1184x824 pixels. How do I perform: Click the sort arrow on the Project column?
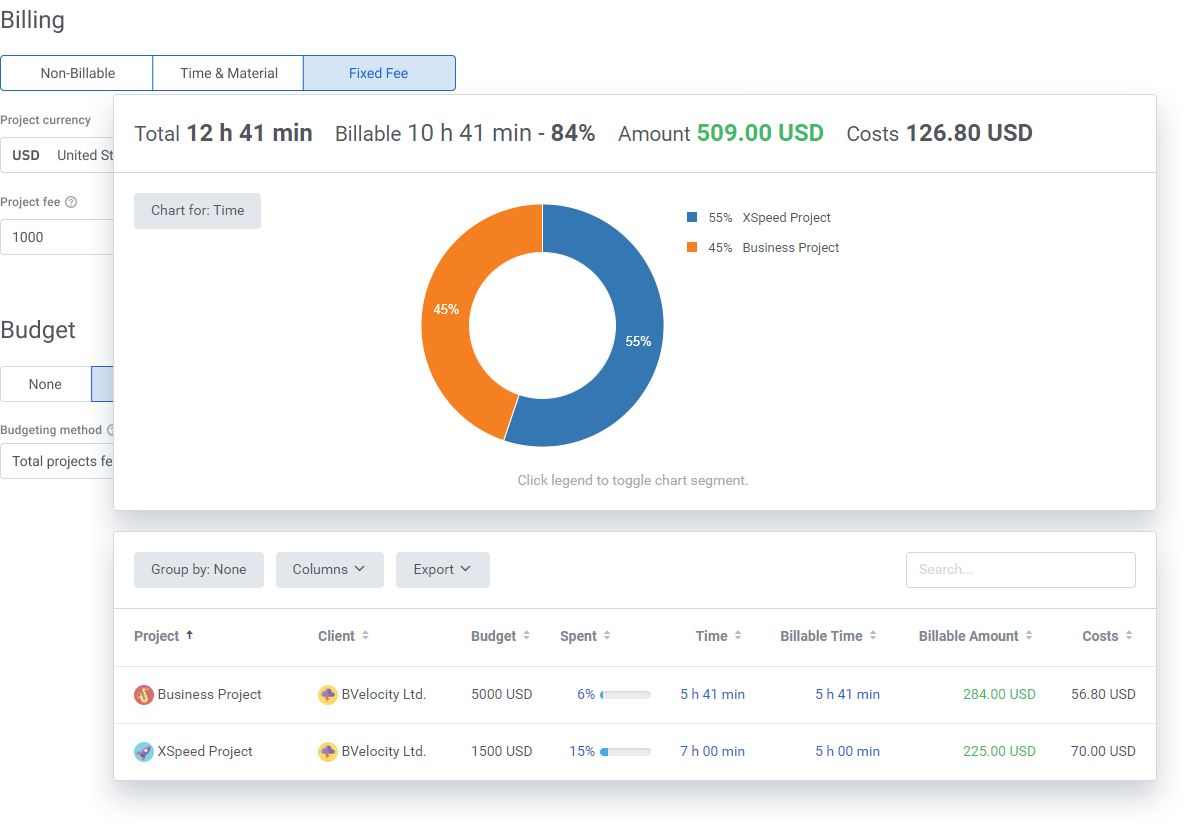pos(188,635)
